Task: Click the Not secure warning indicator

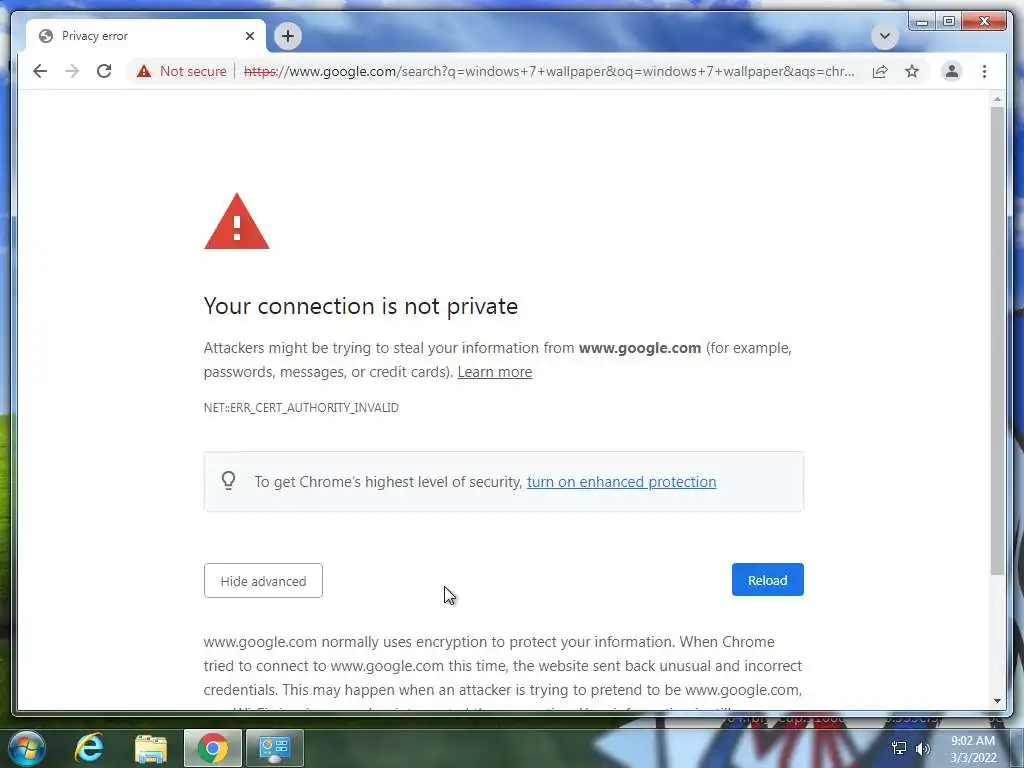Action: tap(182, 71)
